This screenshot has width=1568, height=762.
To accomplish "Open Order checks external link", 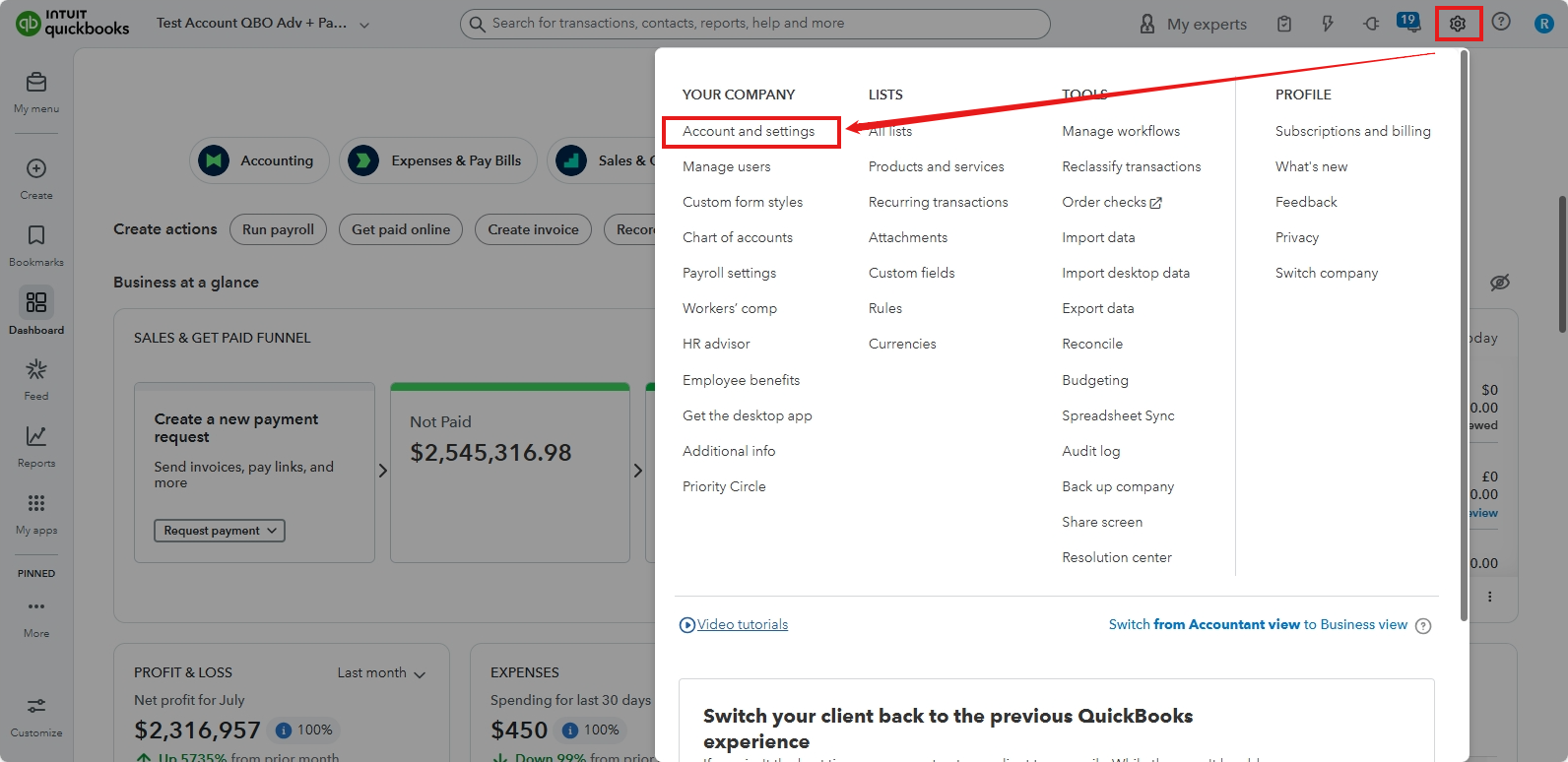I will click(1112, 202).
